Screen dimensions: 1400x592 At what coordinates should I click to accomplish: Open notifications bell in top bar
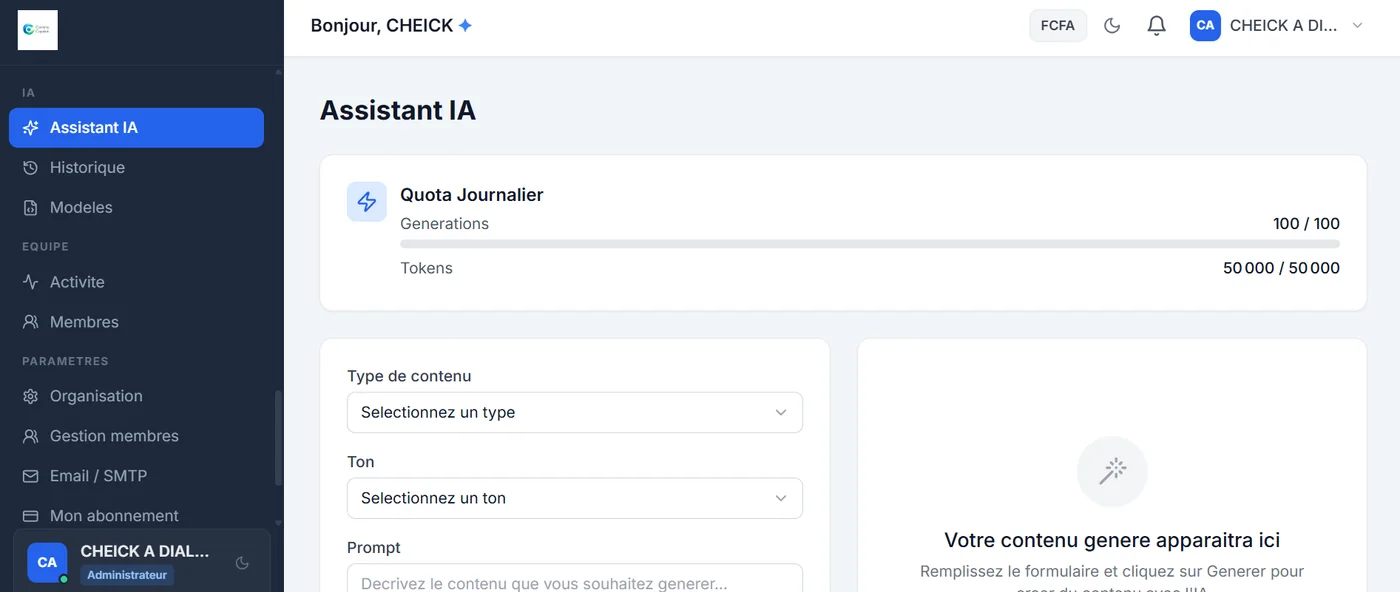coord(1156,26)
